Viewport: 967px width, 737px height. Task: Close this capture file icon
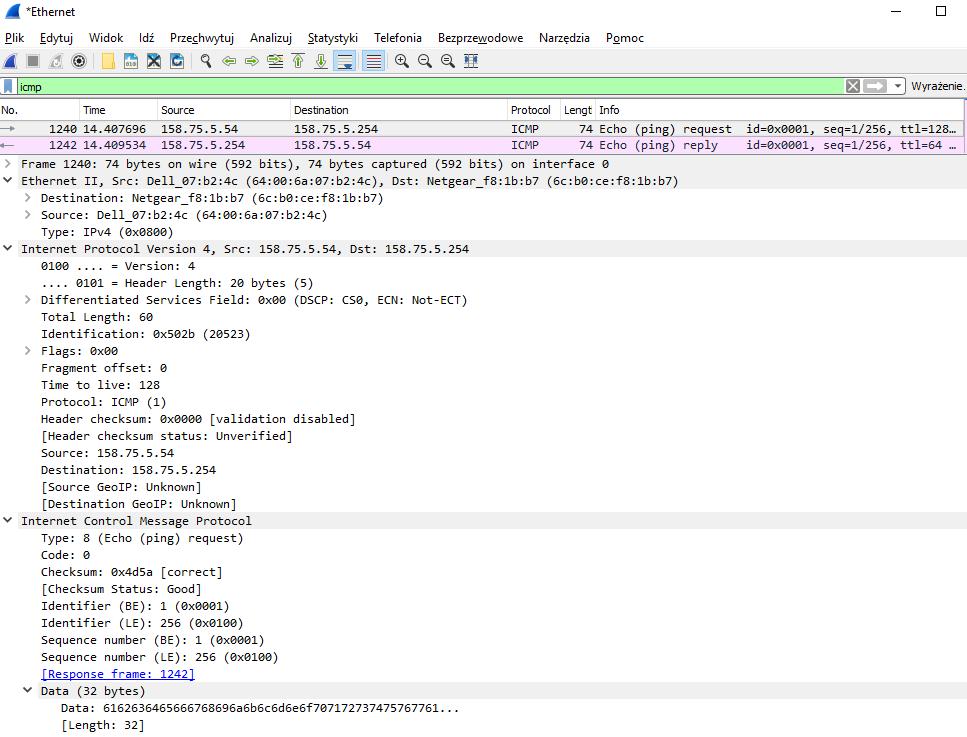154,61
